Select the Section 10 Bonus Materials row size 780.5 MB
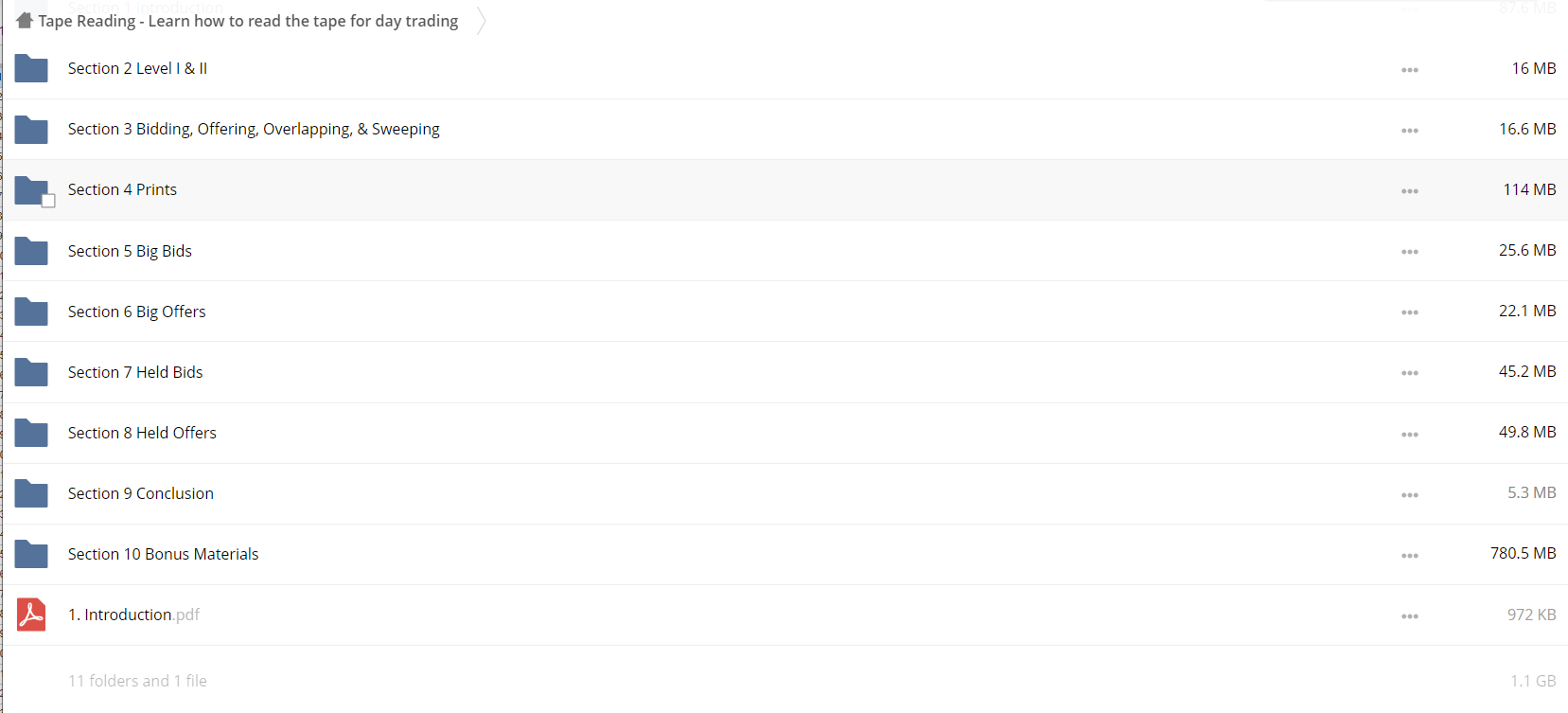The height and width of the screenshot is (713, 1568). 1523,553
